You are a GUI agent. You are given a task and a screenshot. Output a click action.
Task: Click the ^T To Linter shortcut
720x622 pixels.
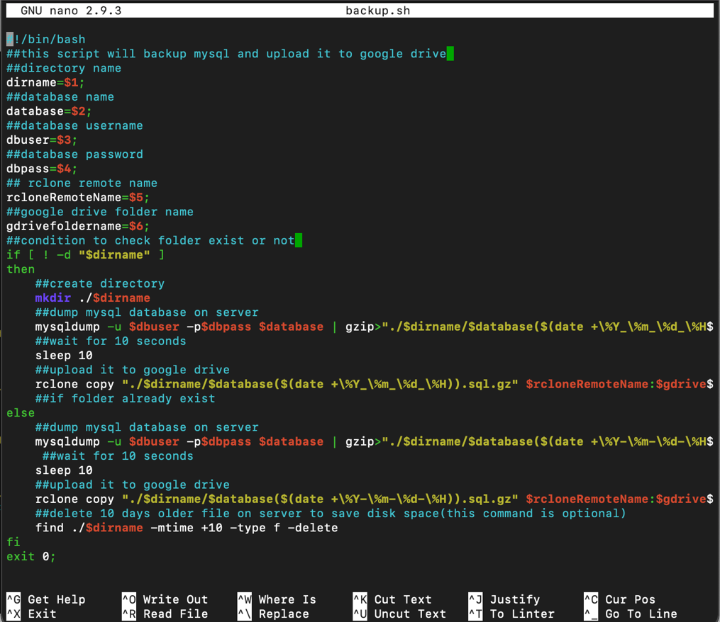(x=512, y=614)
